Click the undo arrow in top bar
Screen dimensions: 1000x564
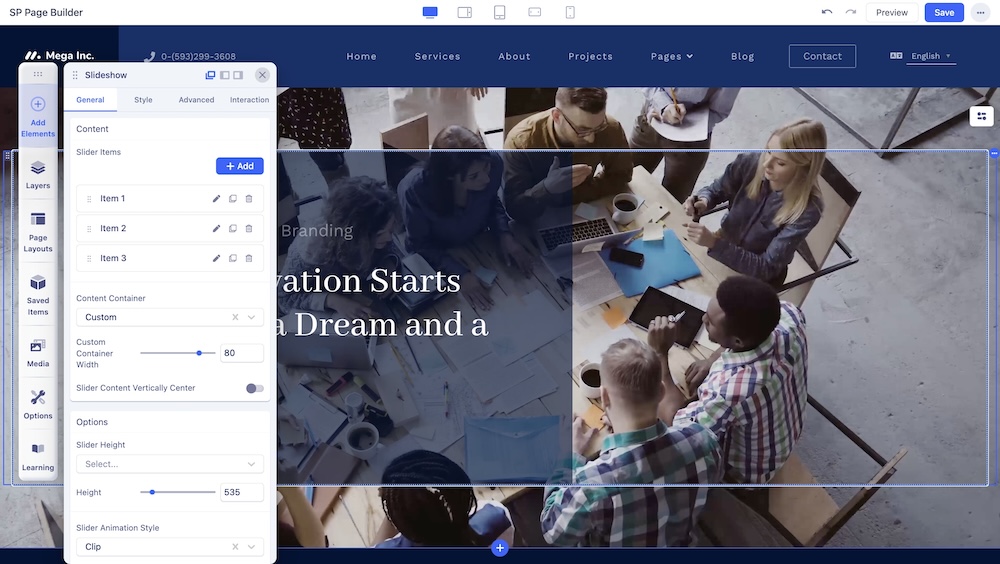pyautogui.click(x=826, y=13)
